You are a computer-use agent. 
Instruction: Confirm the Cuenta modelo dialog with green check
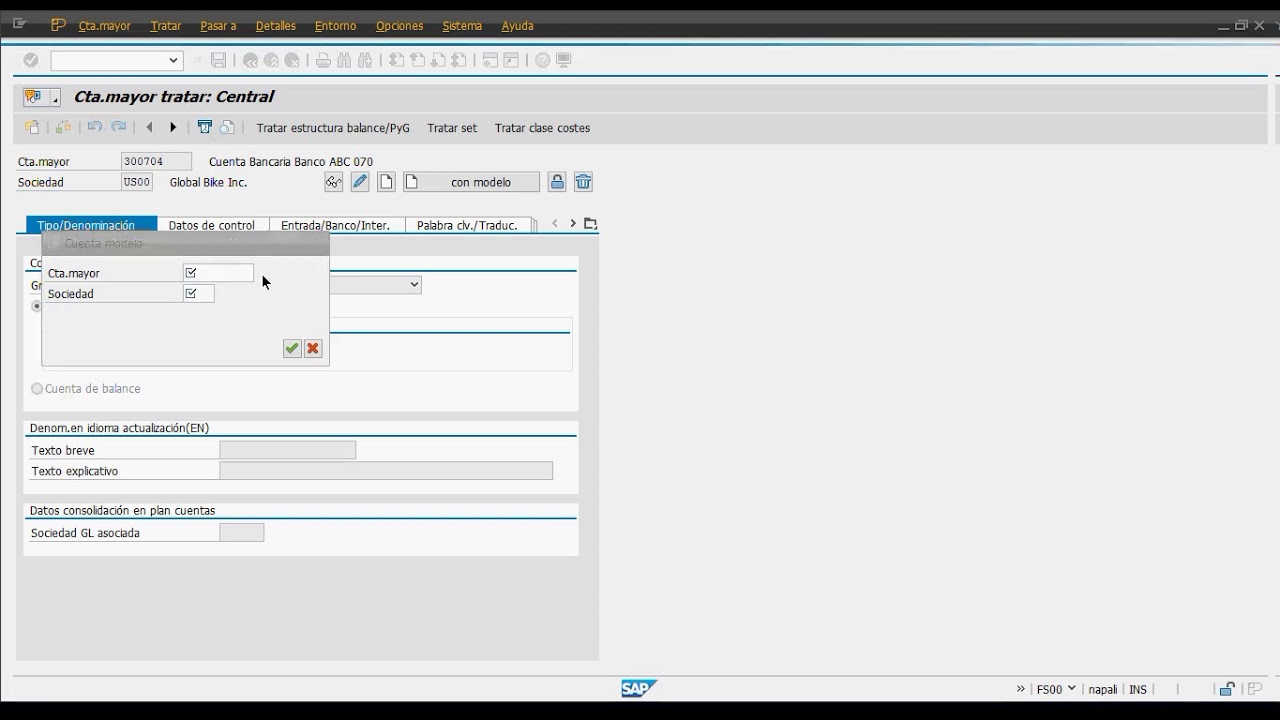[x=291, y=348]
